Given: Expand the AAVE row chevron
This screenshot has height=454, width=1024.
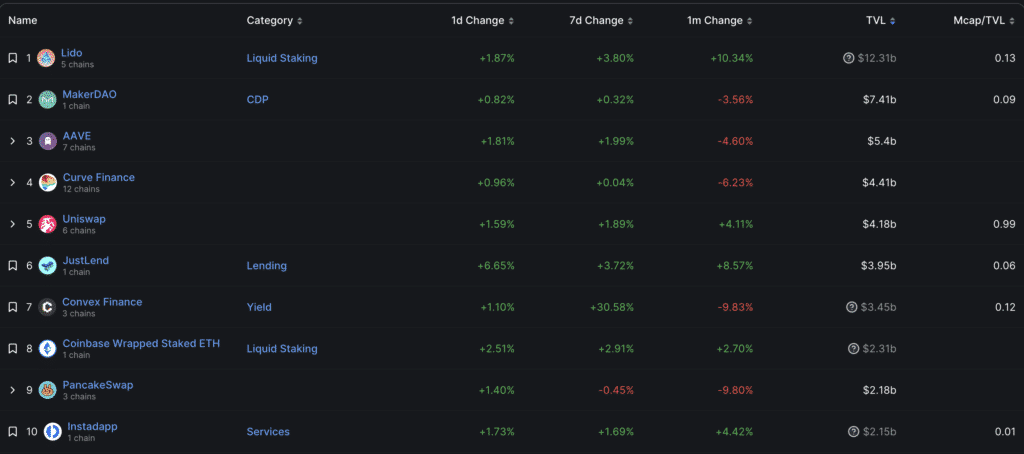Looking at the screenshot, I should [12, 141].
